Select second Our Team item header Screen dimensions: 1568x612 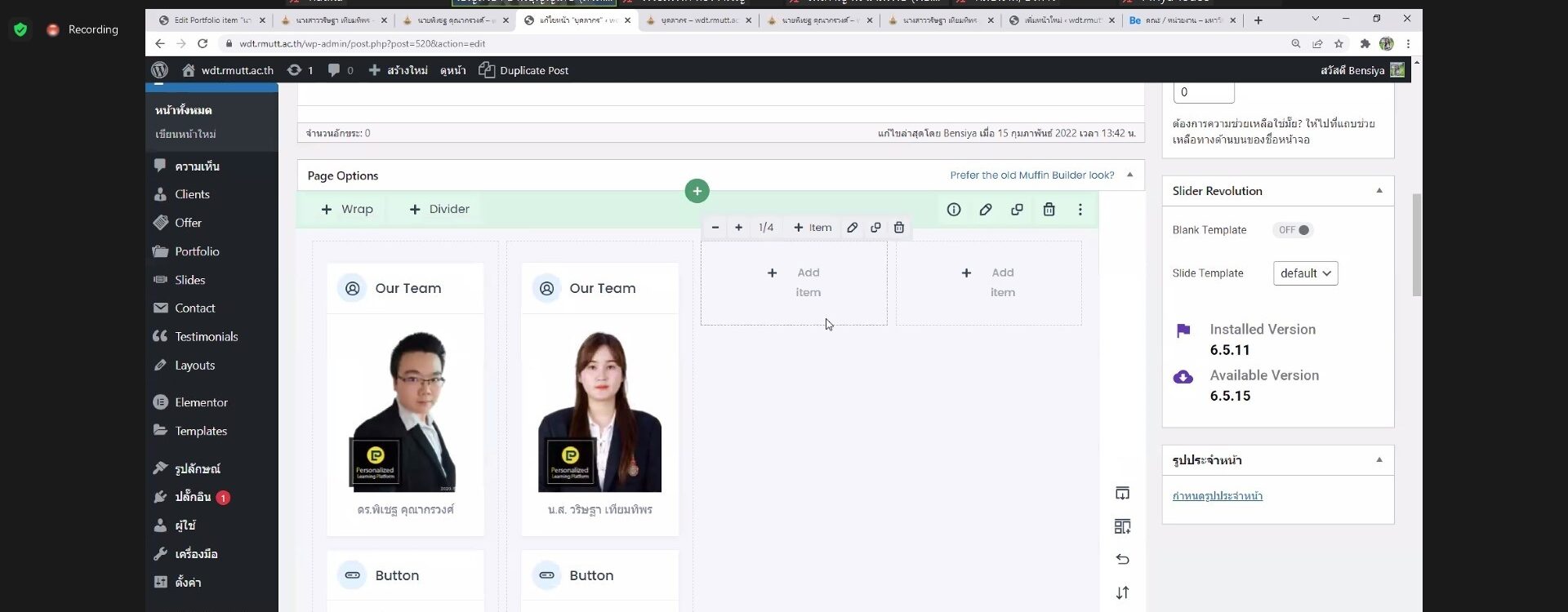tap(599, 288)
